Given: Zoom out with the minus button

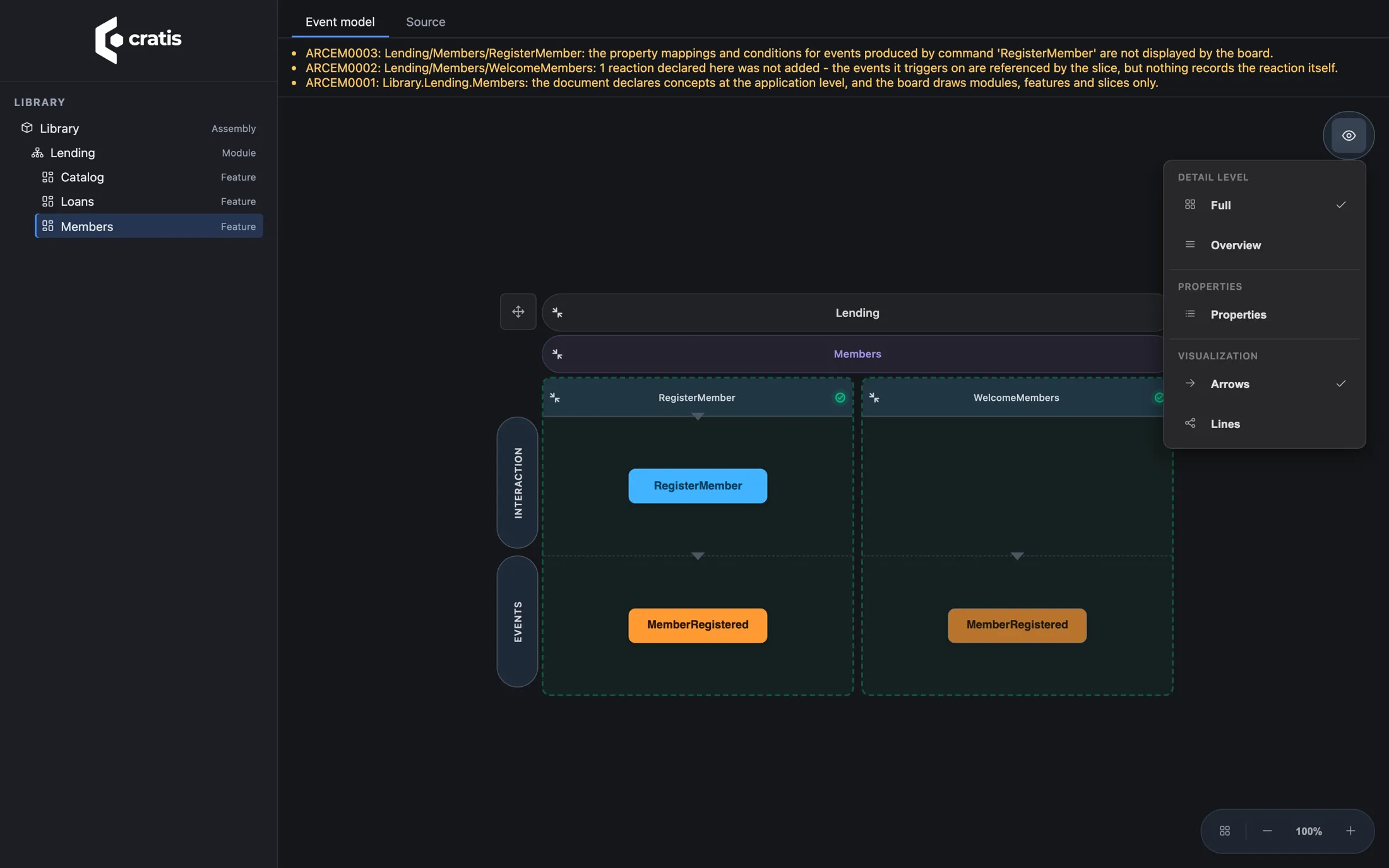Looking at the screenshot, I should tap(1267, 831).
